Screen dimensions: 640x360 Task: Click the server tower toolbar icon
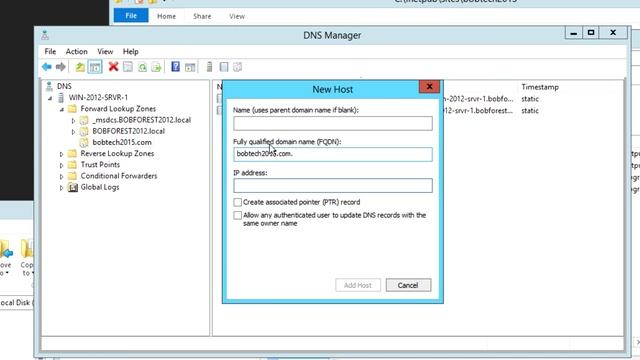209,67
